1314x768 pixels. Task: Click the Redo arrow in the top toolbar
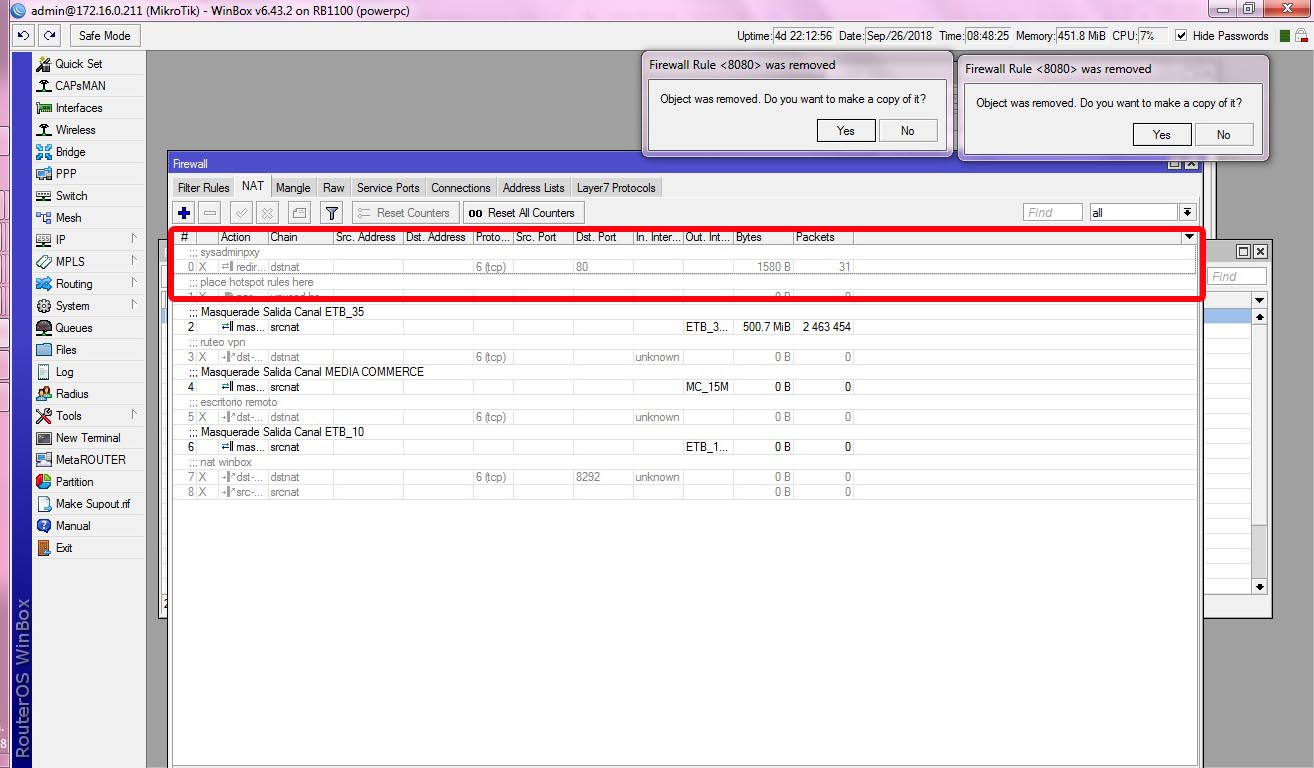49,36
